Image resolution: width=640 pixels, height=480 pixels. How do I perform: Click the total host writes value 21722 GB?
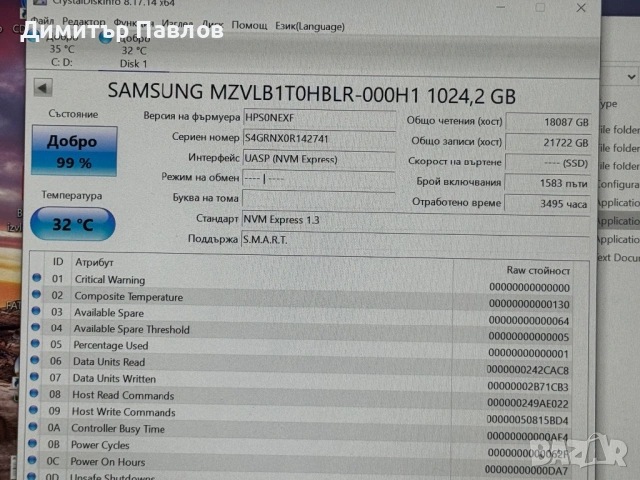click(x=548, y=142)
